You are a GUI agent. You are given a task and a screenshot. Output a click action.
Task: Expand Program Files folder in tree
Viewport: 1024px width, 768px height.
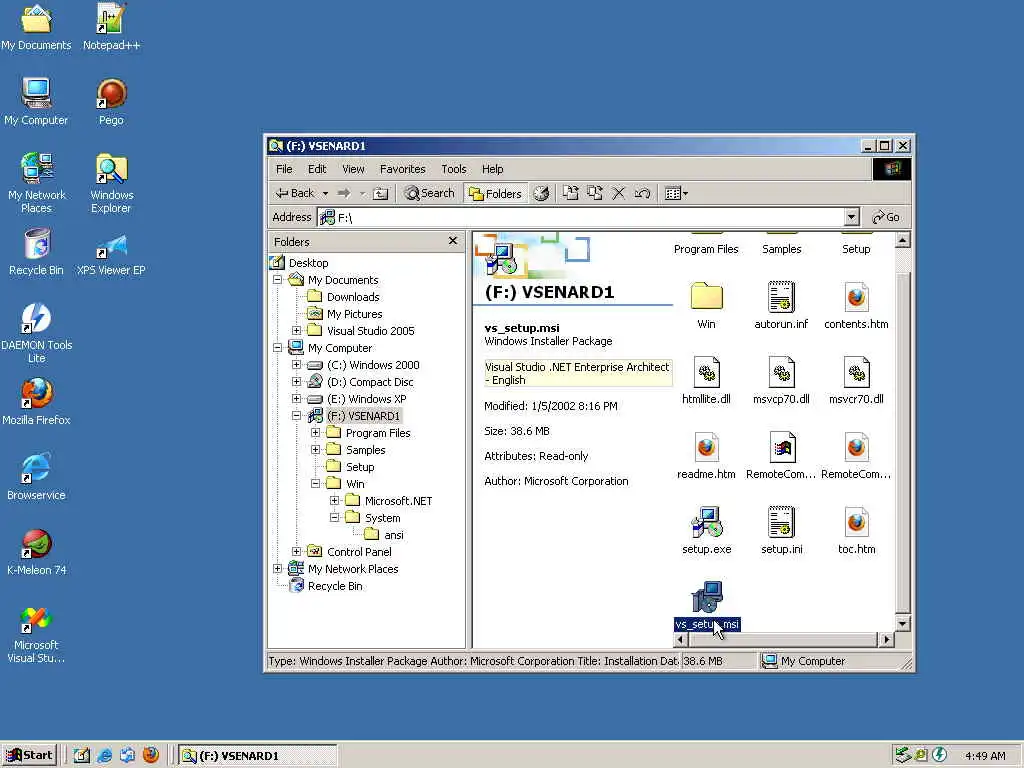click(x=315, y=432)
